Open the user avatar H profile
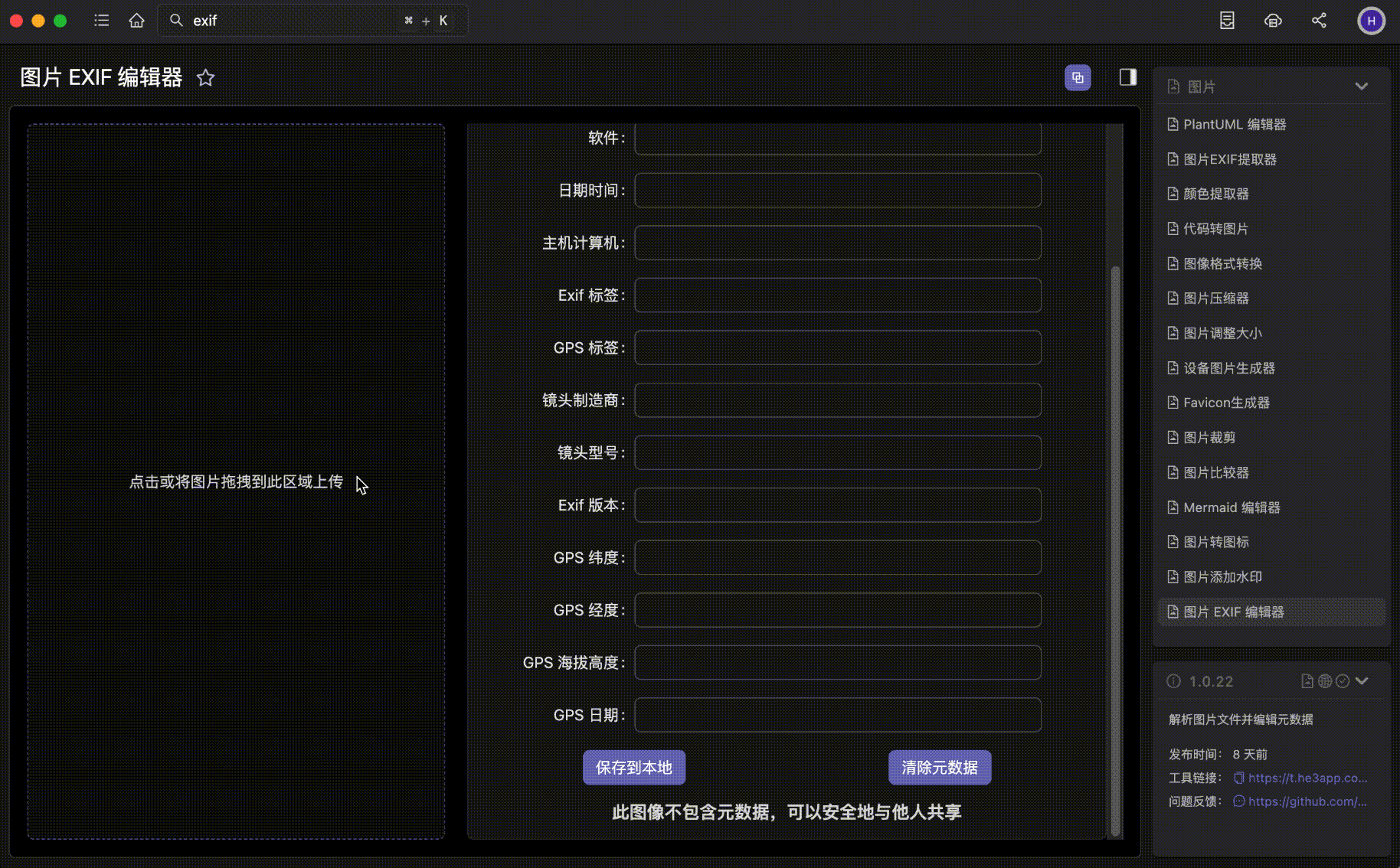This screenshot has height=868, width=1400. click(x=1370, y=21)
